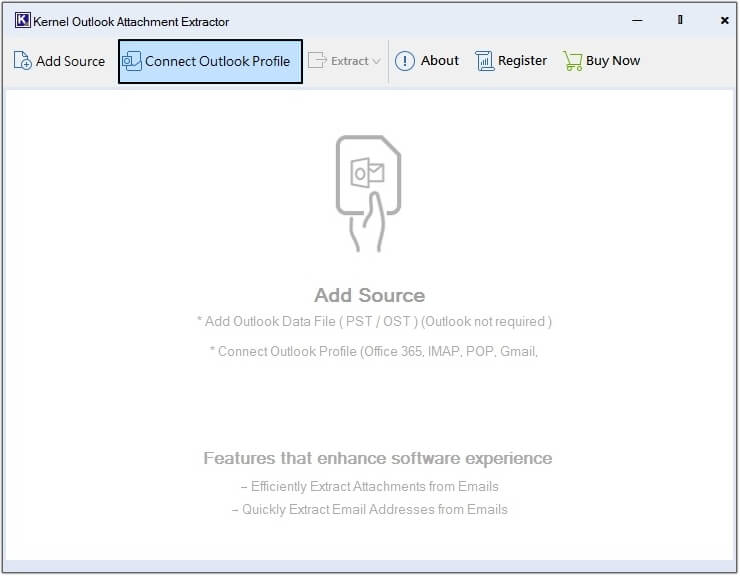740x576 pixels.
Task: Close the Kernel Outlook Attachment Extractor window
Action: [724, 20]
